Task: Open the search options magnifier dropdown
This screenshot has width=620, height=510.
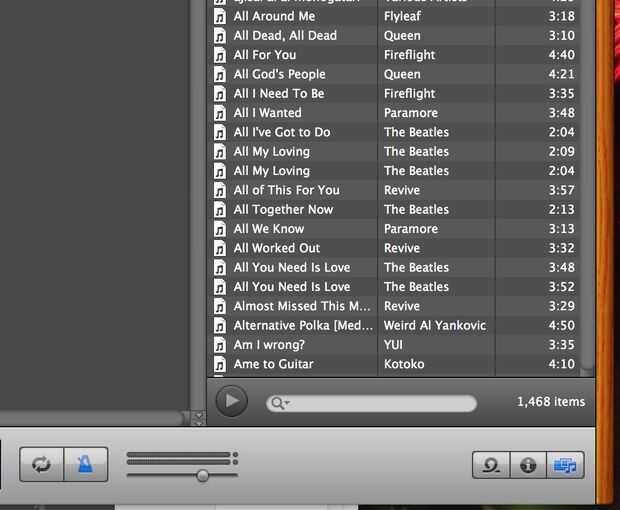Action: click(280, 403)
